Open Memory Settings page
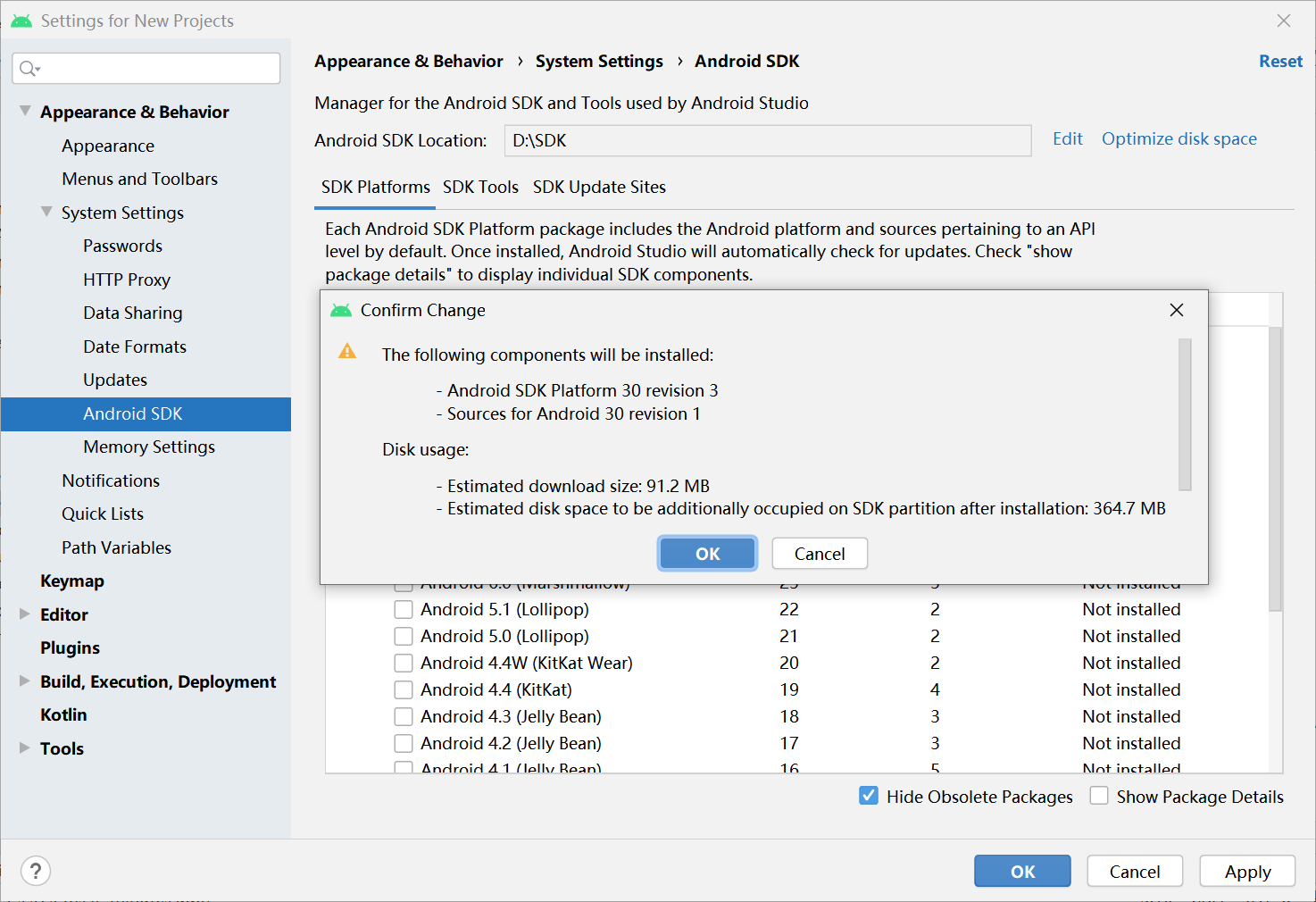1316x902 pixels. pos(149,447)
